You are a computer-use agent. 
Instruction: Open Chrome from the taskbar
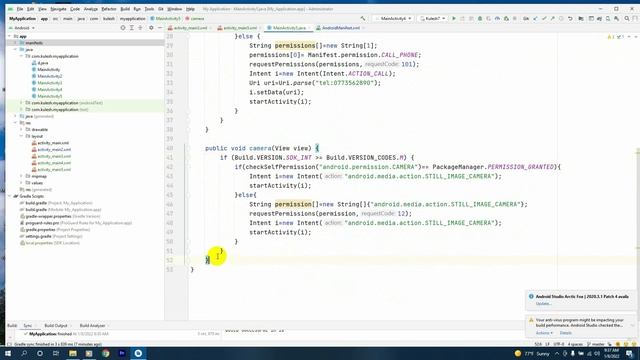(x=106, y=353)
